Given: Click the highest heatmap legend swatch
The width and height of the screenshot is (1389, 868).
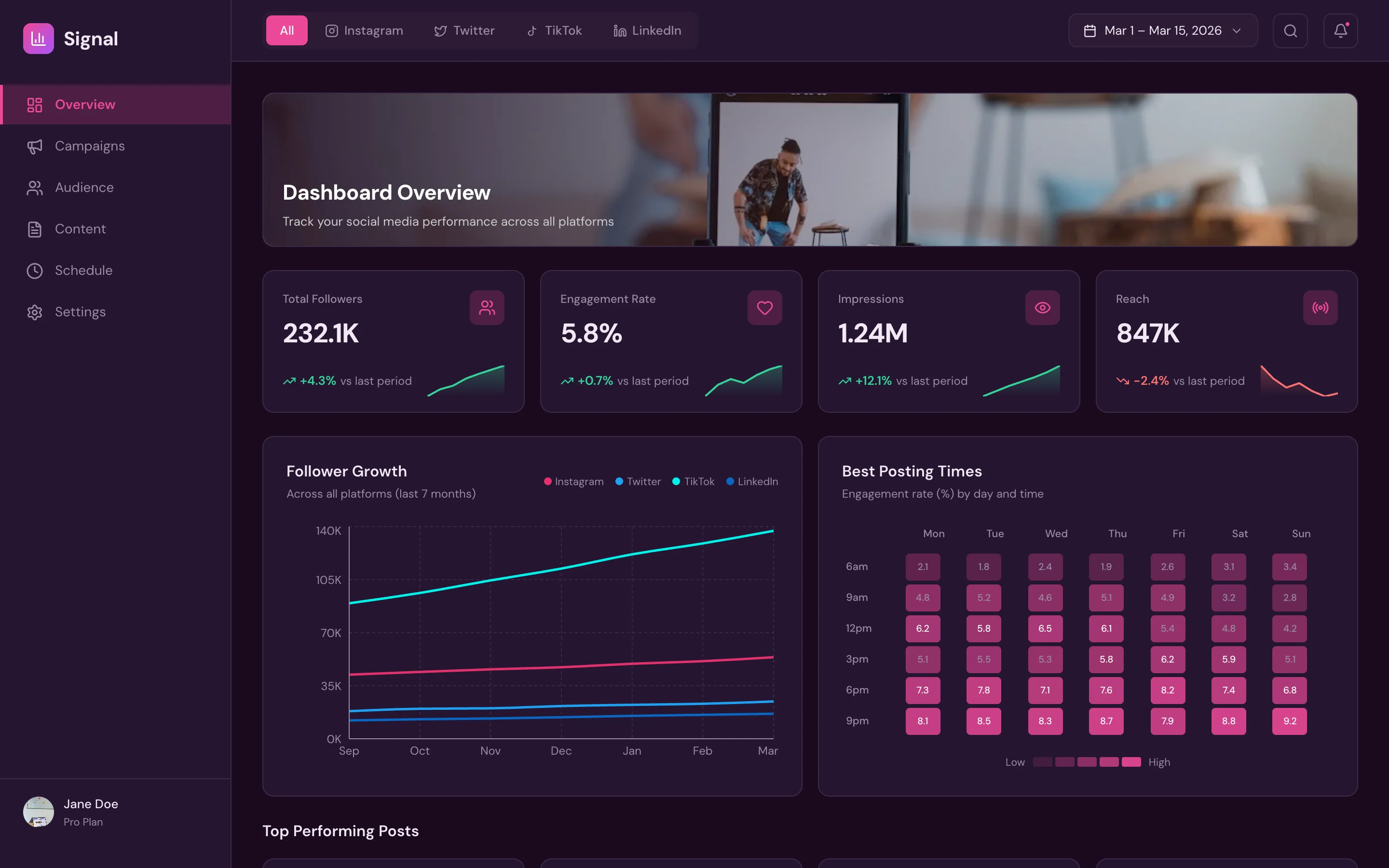Looking at the screenshot, I should click(x=1131, y=762).
